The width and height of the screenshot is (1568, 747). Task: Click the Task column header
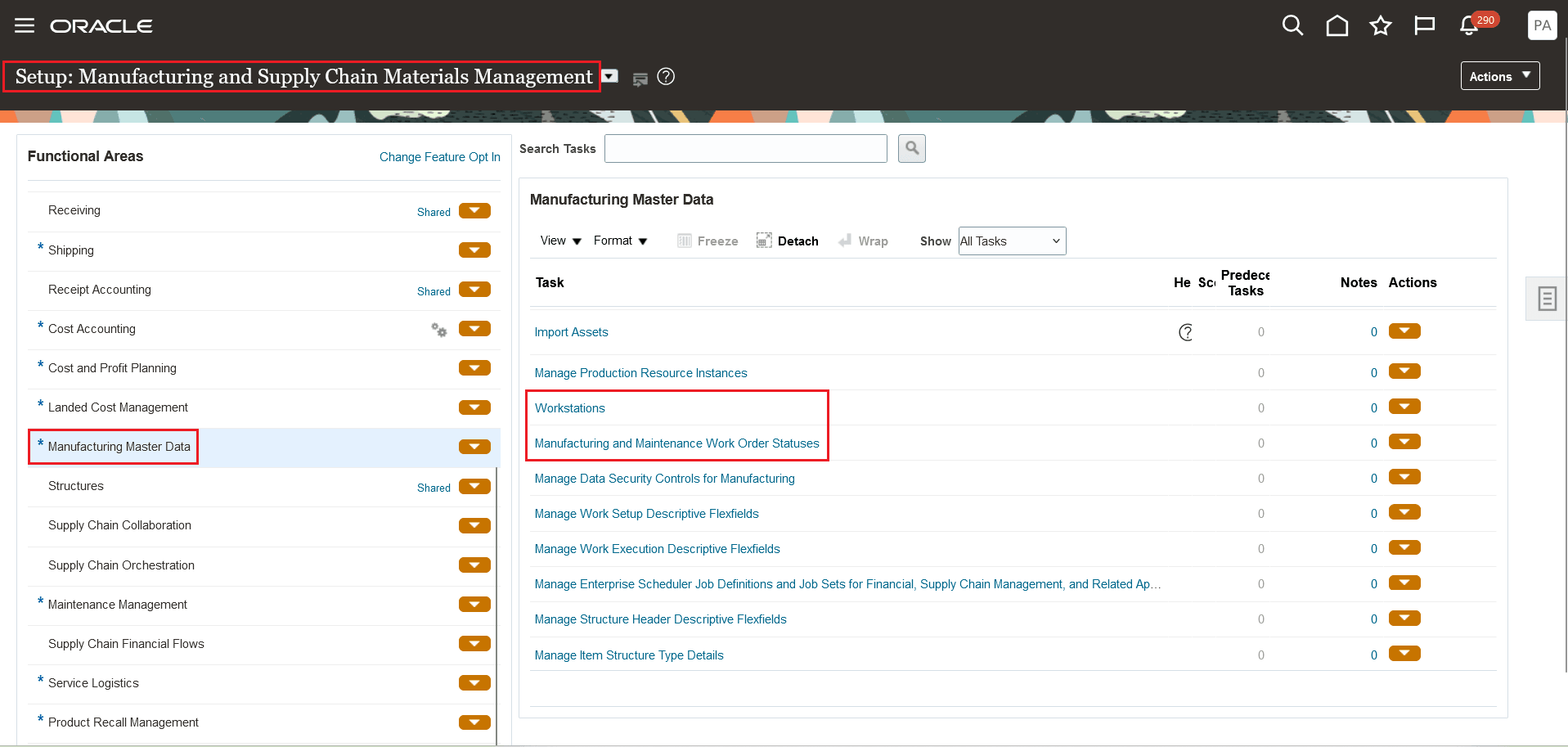[550, 282]
